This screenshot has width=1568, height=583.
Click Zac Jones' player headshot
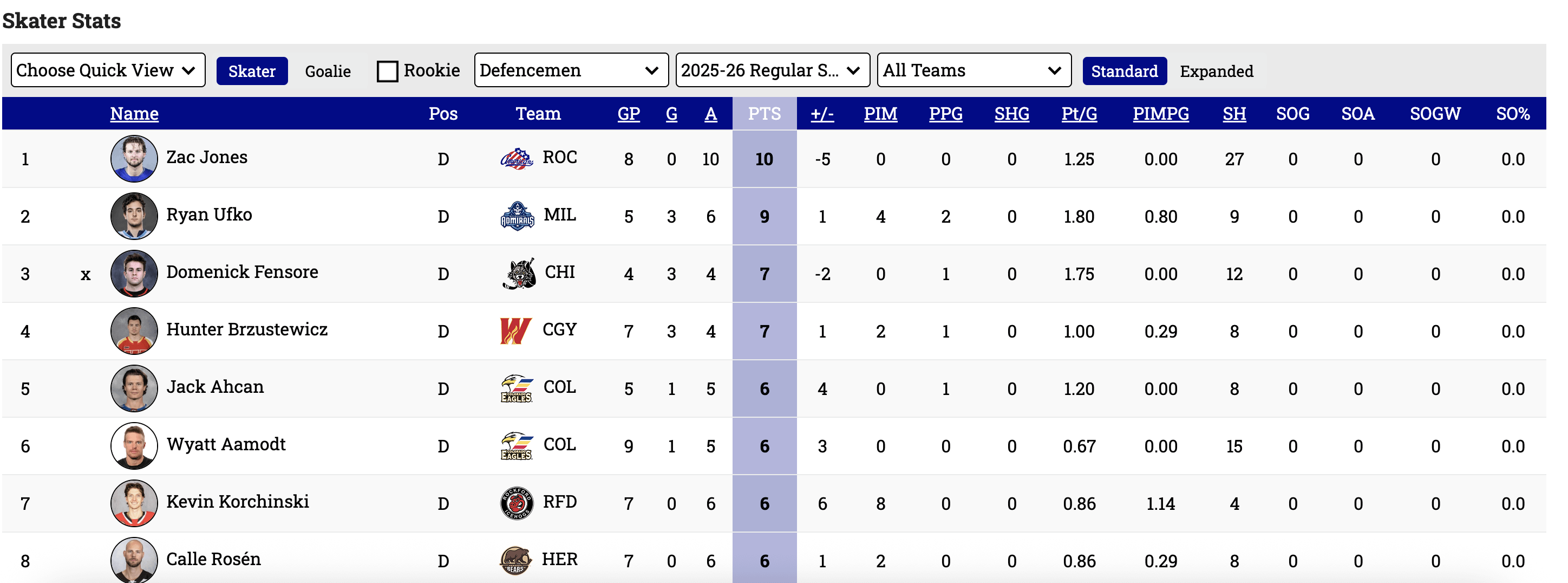coord(134,159)
